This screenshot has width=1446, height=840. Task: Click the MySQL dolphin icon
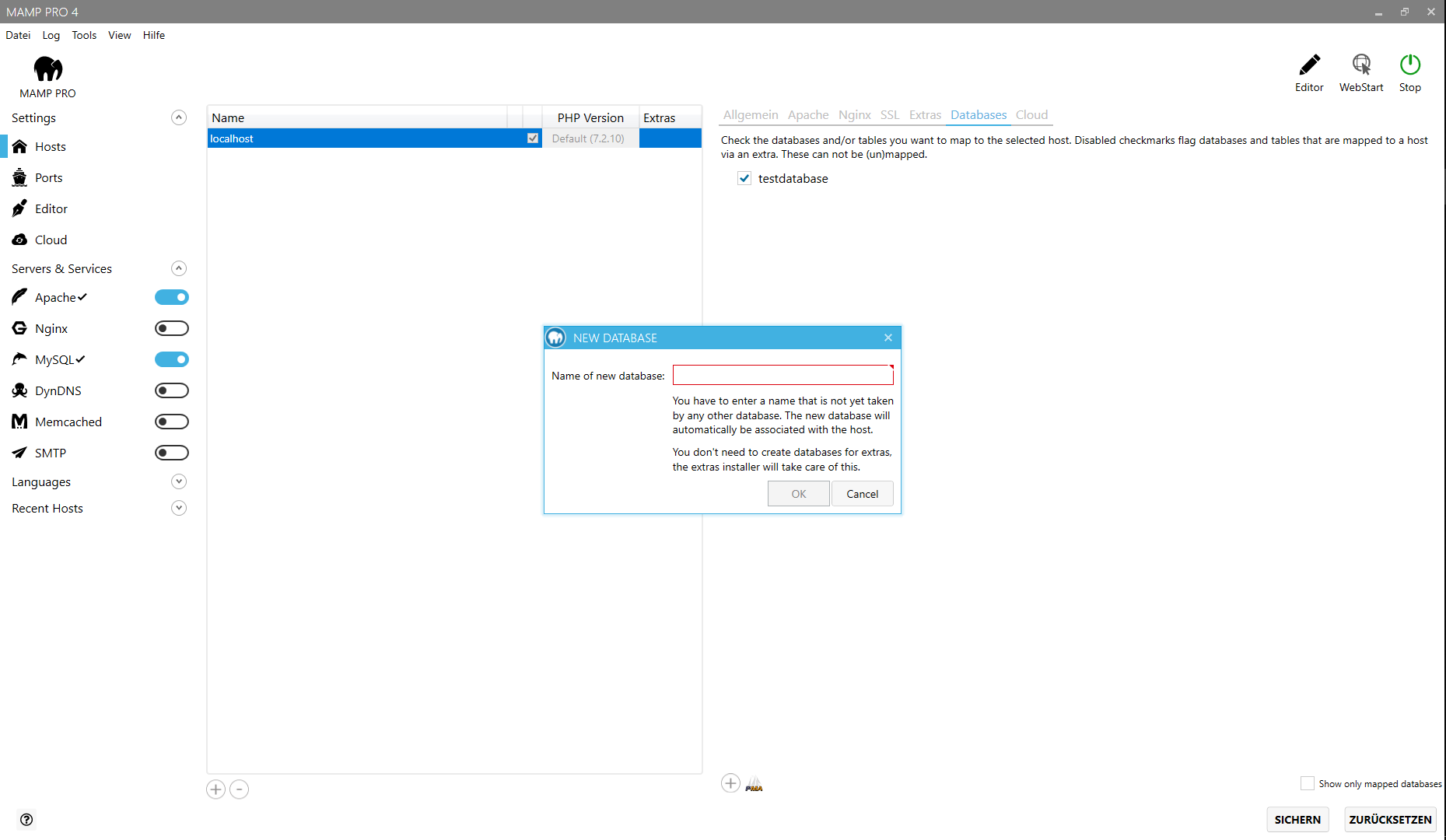19,359
